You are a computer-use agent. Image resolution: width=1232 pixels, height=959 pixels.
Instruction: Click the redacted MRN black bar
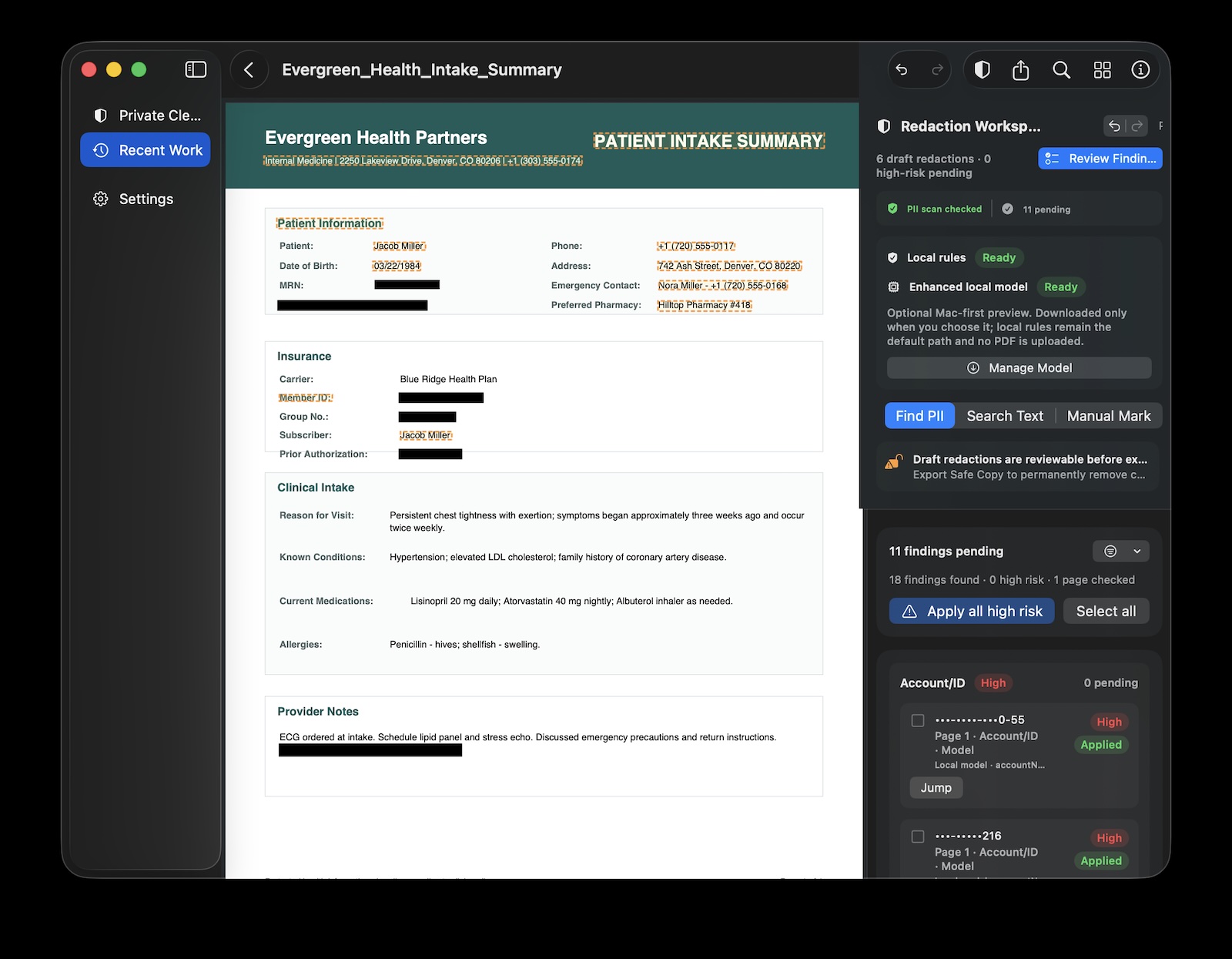(x=407, y=285)
